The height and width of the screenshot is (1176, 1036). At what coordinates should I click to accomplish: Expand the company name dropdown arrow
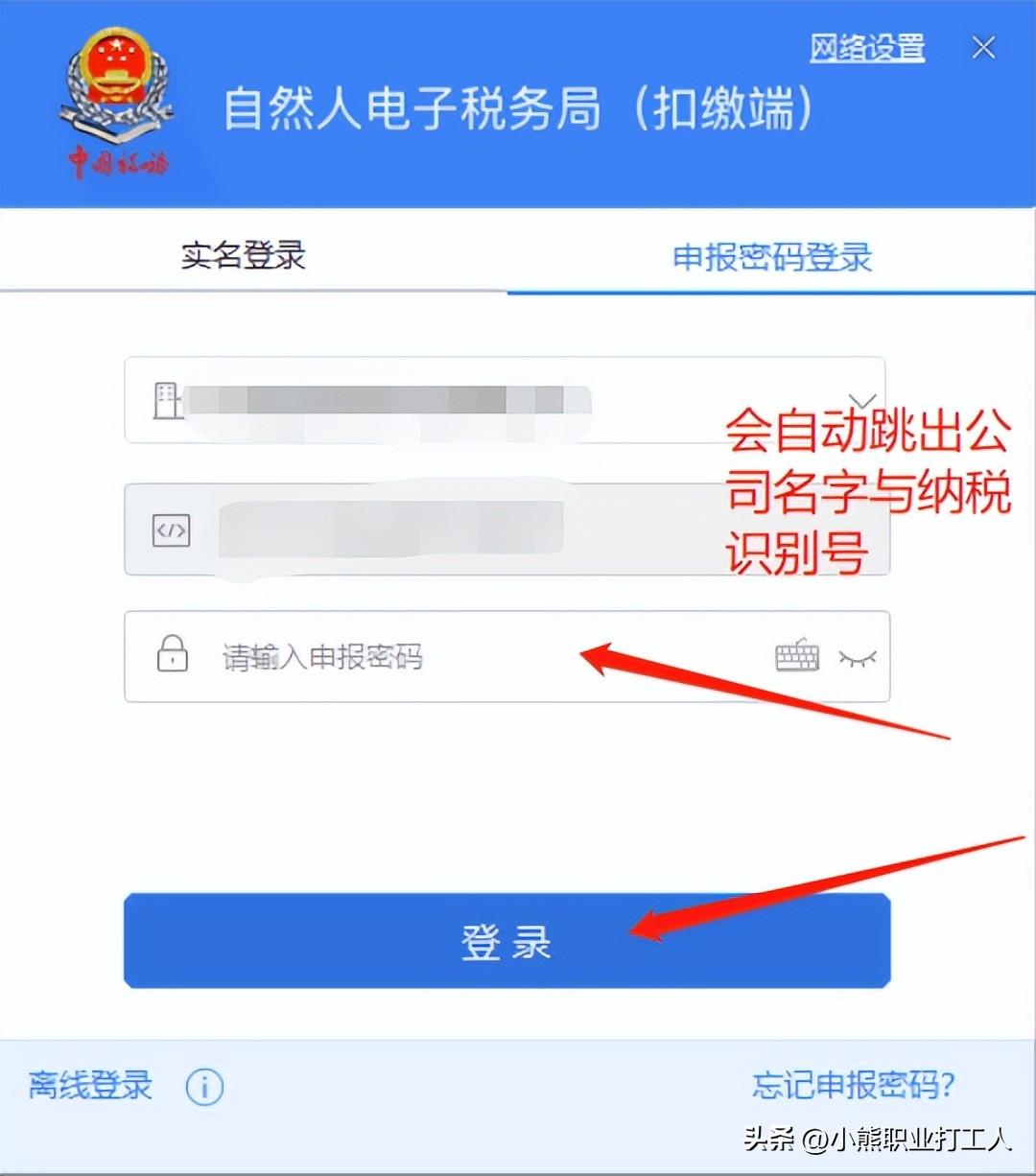click(x=862, y=400)
